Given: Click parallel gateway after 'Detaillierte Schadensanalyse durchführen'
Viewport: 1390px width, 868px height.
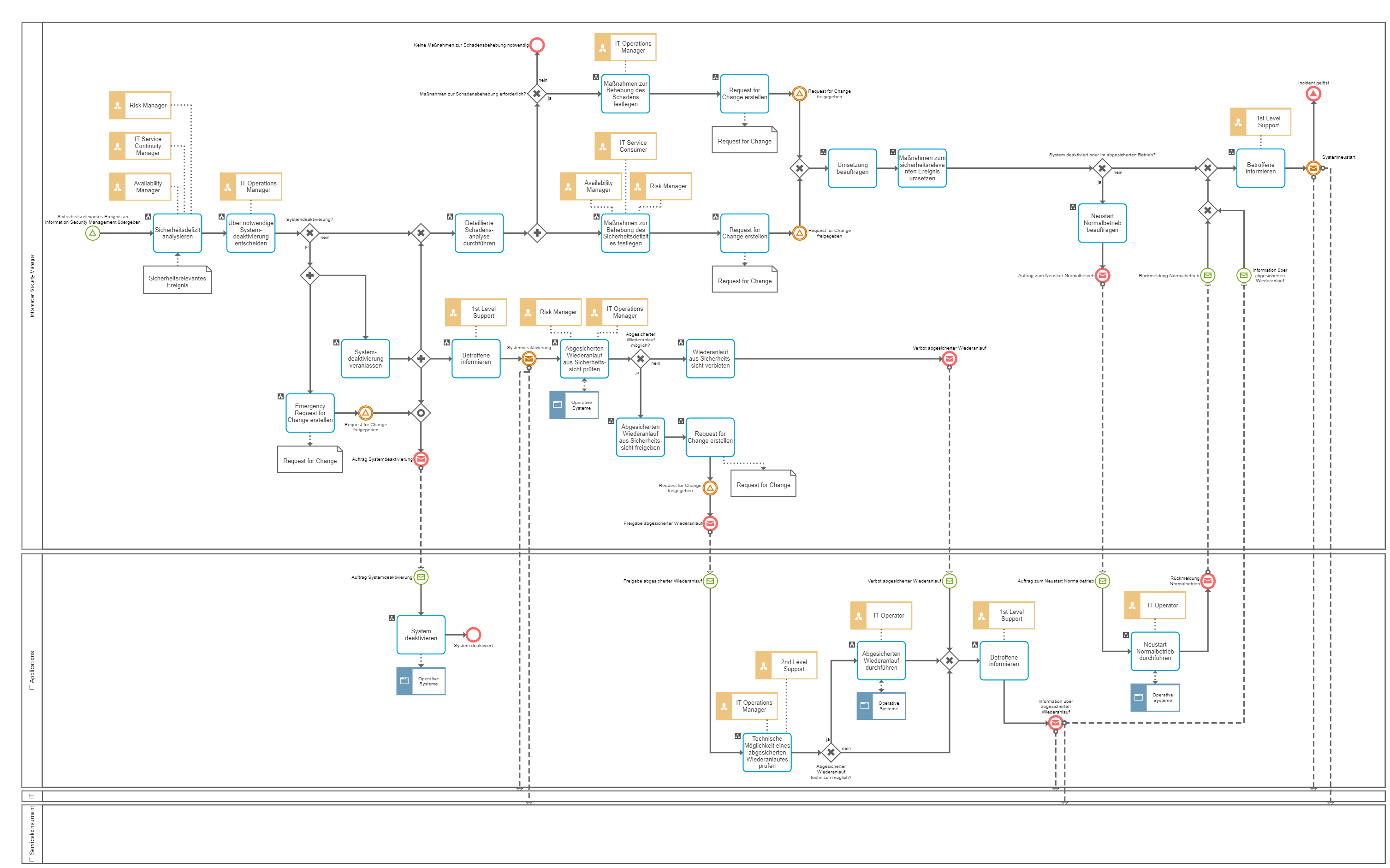Looking at the screenshot, I should coord(537,233).
